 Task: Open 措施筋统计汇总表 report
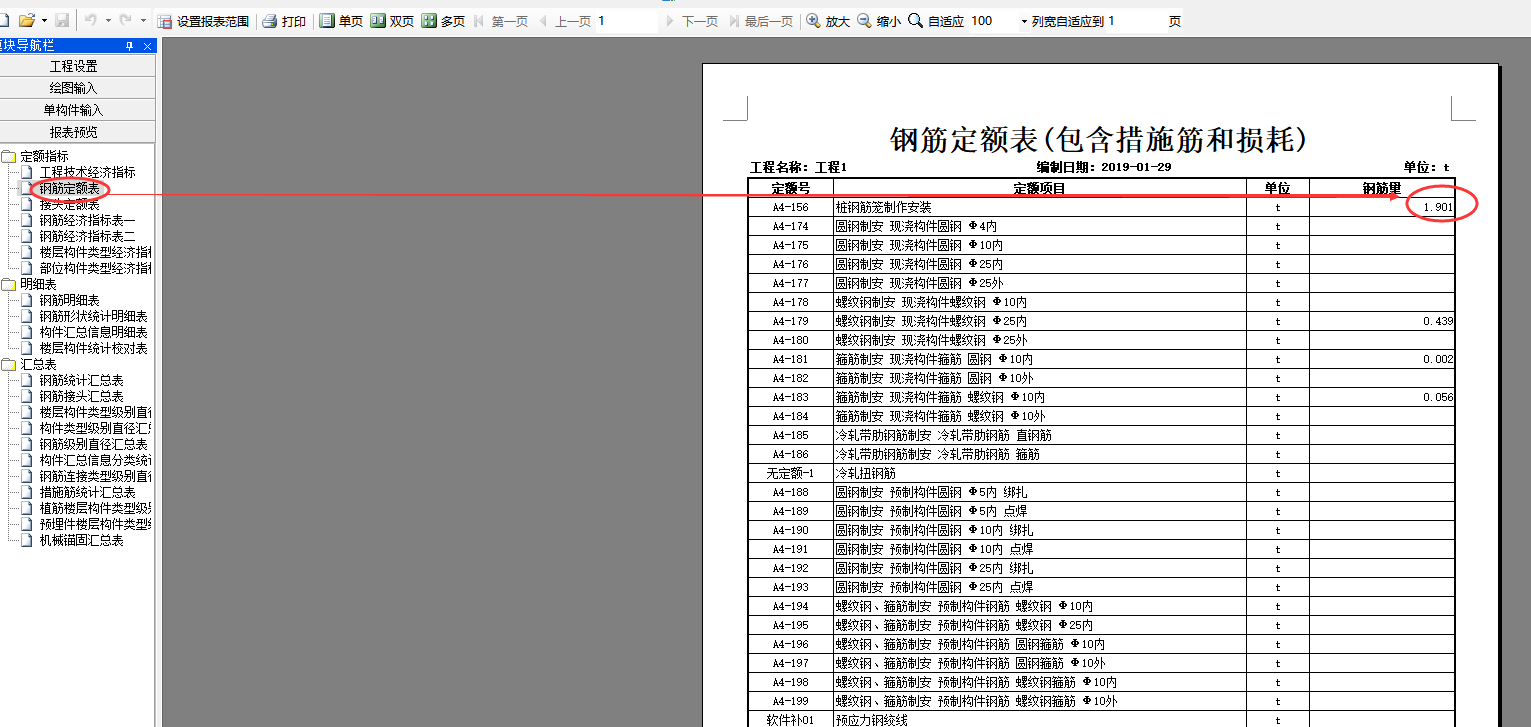pyautogui.click(x=87, y=492)
